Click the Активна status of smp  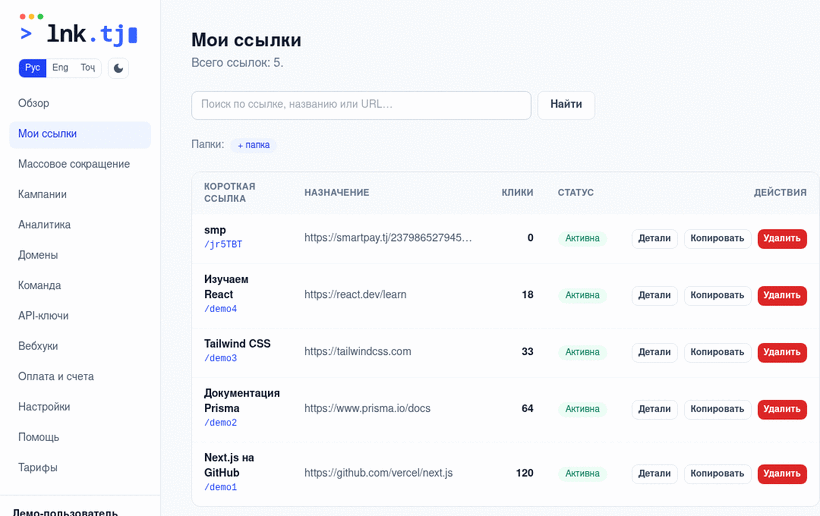click(x=582, y=238)
